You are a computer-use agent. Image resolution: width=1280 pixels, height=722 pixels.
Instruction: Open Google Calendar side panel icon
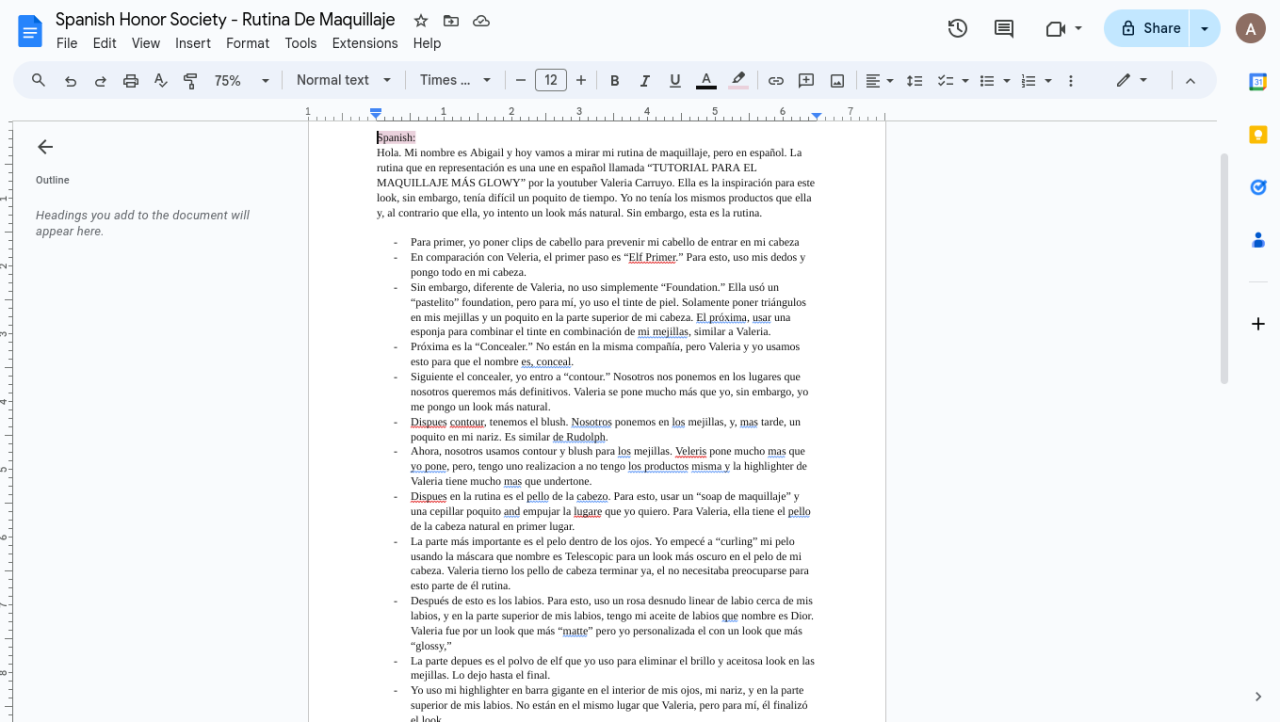pyautogui.click(x=1258, y=82)
